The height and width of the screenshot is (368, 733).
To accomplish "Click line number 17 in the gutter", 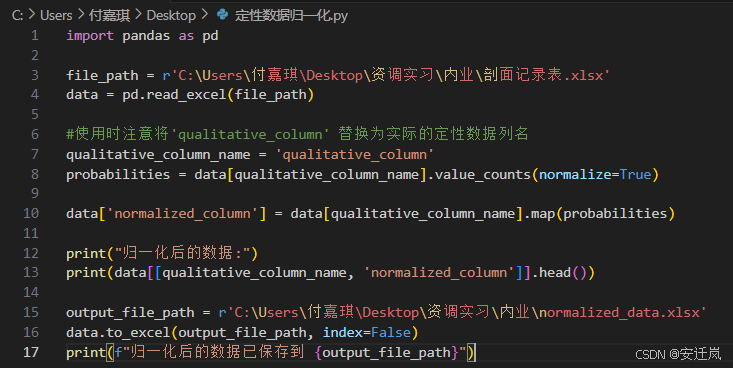I will point(31,352).
